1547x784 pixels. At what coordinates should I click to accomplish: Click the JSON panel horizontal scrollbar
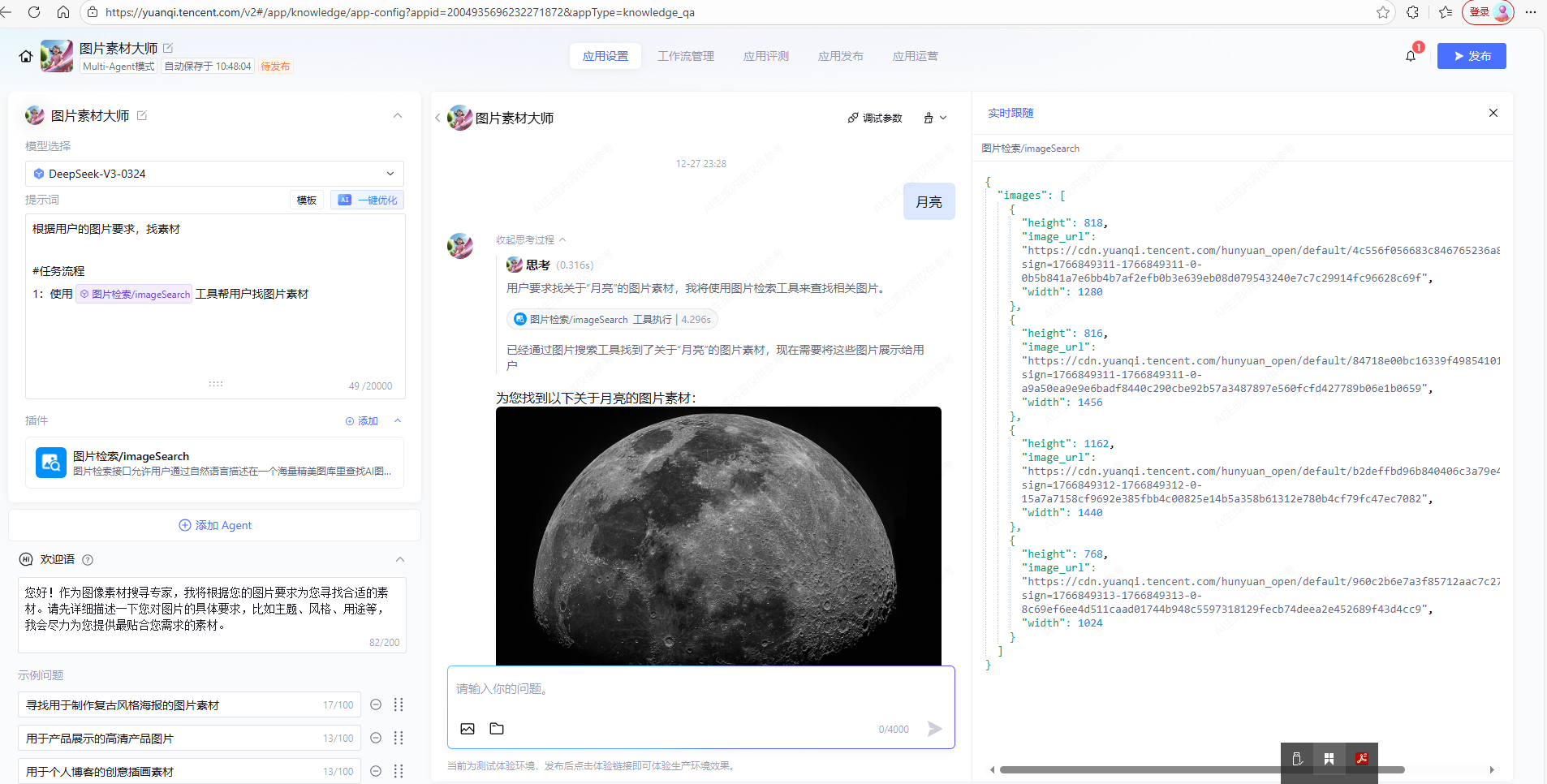(x=1136, y=769)
